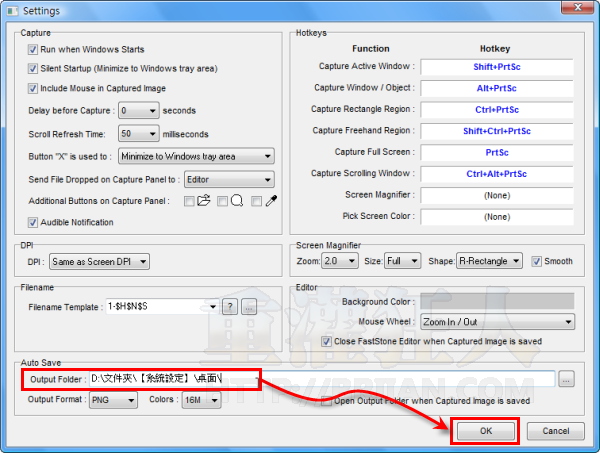
Task: Click the magnifier icon on Additional Buttons row
Action: click(x=237, y=201)
